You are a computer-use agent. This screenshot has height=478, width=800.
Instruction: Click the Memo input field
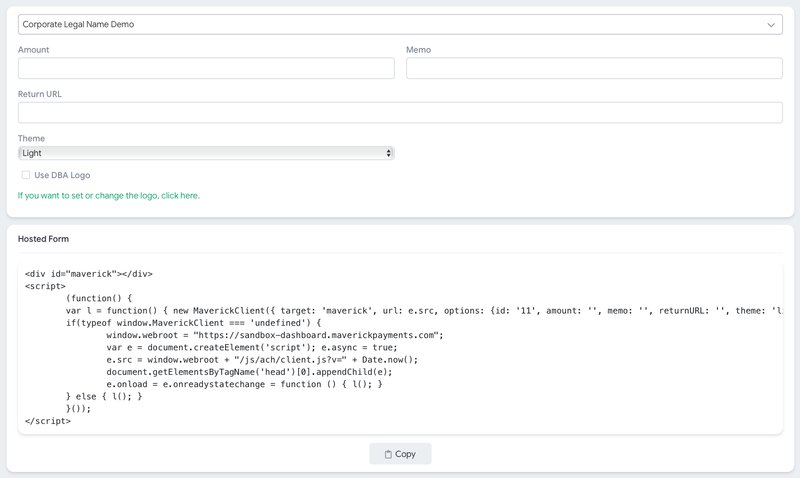click(594, 68)
